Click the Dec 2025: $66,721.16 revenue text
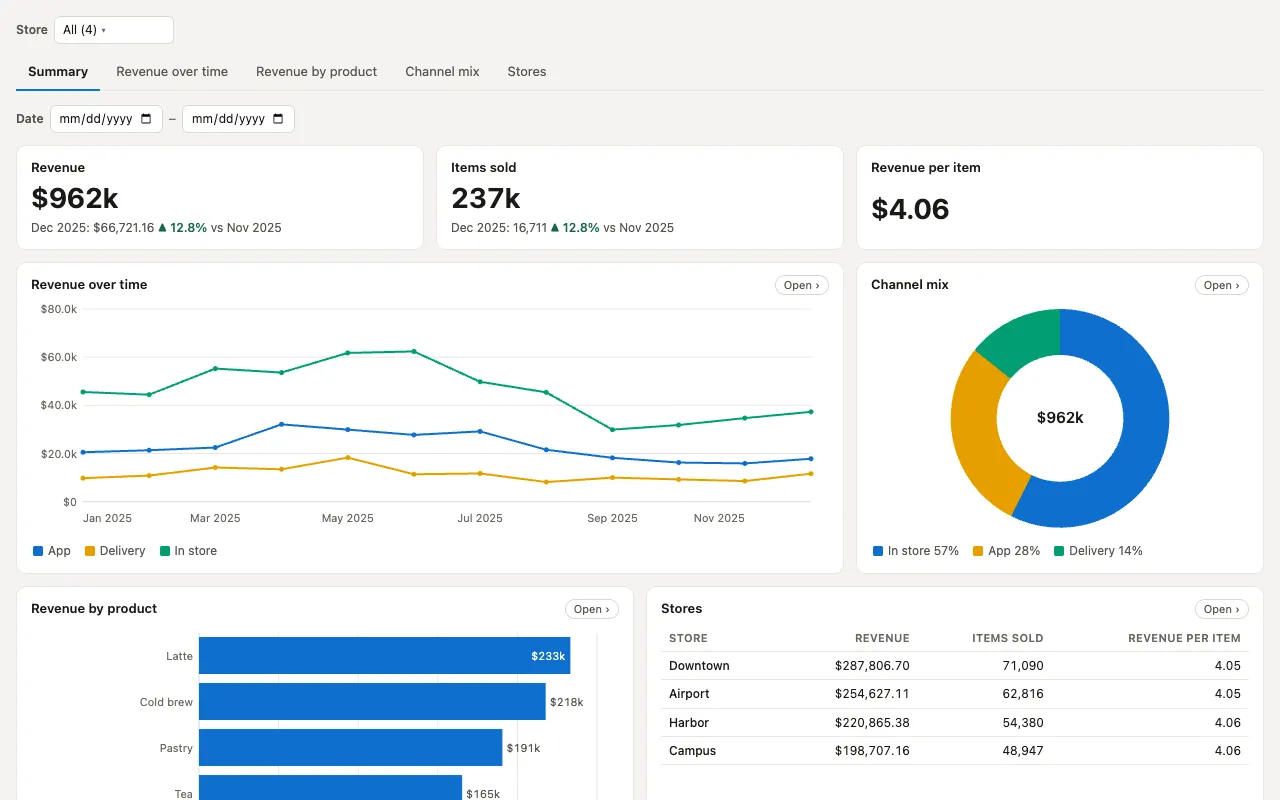Viewport: 1280px width, 800px height. coord(93,228)
